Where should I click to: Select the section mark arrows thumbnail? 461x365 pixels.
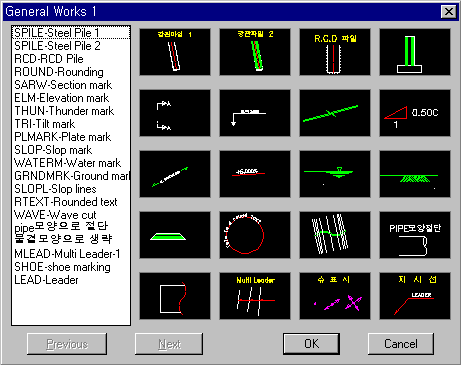click(175, 113)
